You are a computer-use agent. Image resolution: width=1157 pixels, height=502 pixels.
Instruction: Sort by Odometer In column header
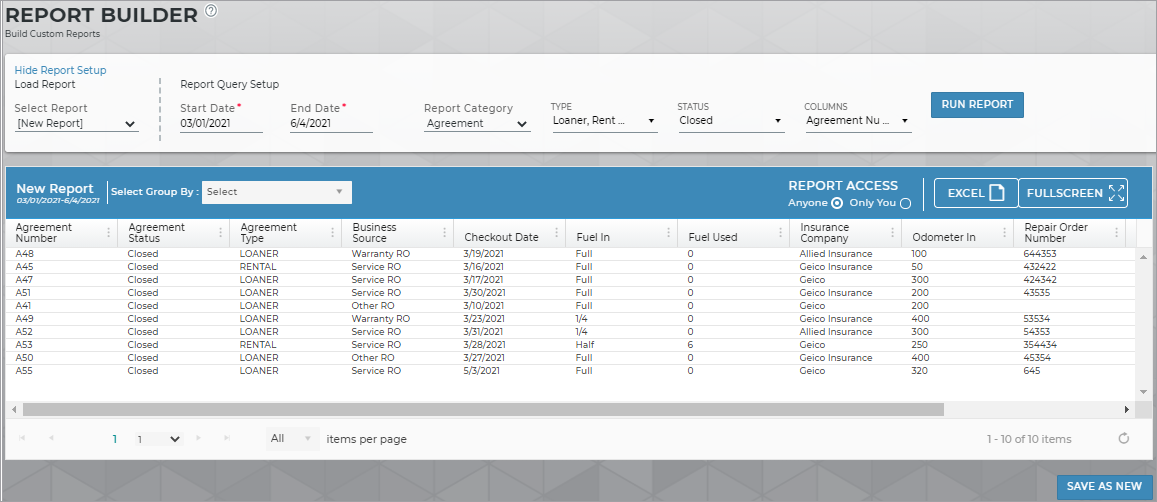[944, 237]
